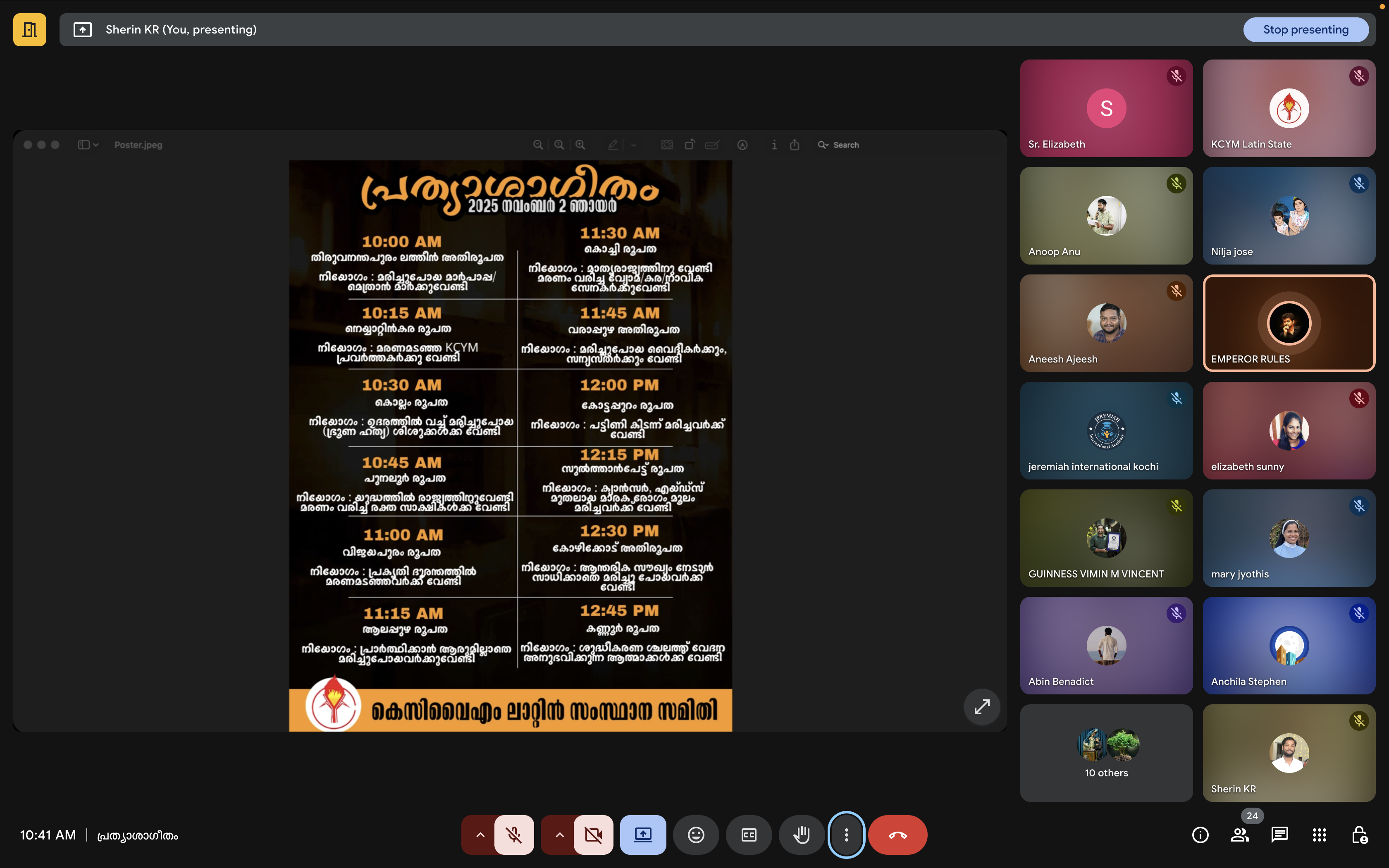
Task: Select GUINNESS VIMIN M VINCENT tile
Action: tap(1106, 537)
